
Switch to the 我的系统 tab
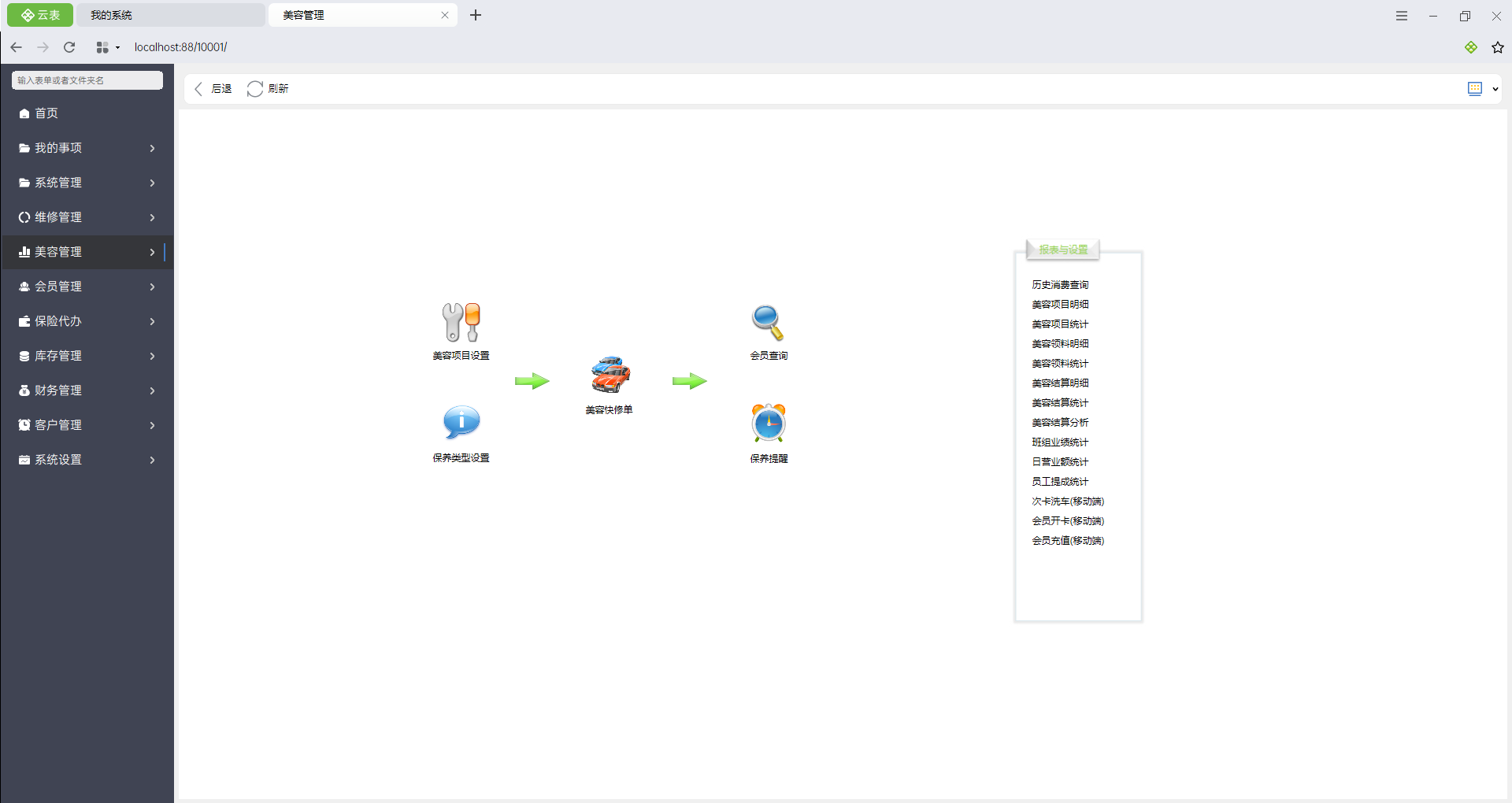169,15
